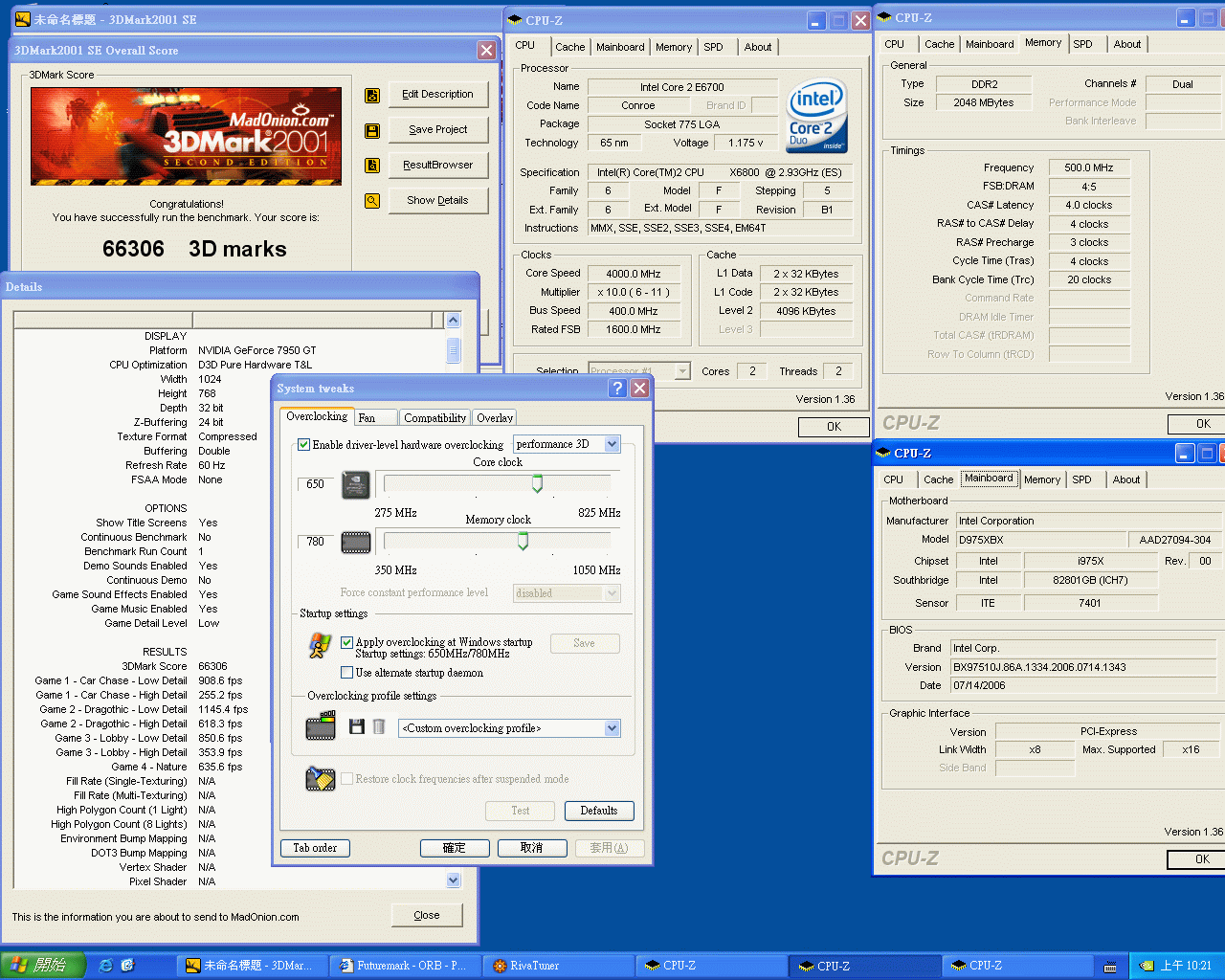The image size is (1225, 980).
Task: Click the restore clock frequencies icon
Action: tap(320, 779)
